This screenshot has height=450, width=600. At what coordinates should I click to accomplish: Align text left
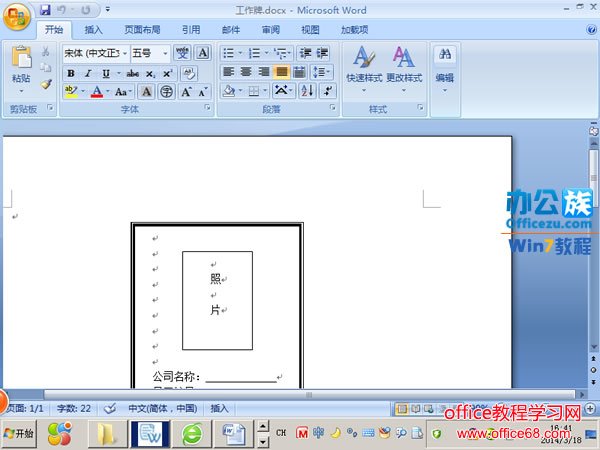tap(228, 72)
